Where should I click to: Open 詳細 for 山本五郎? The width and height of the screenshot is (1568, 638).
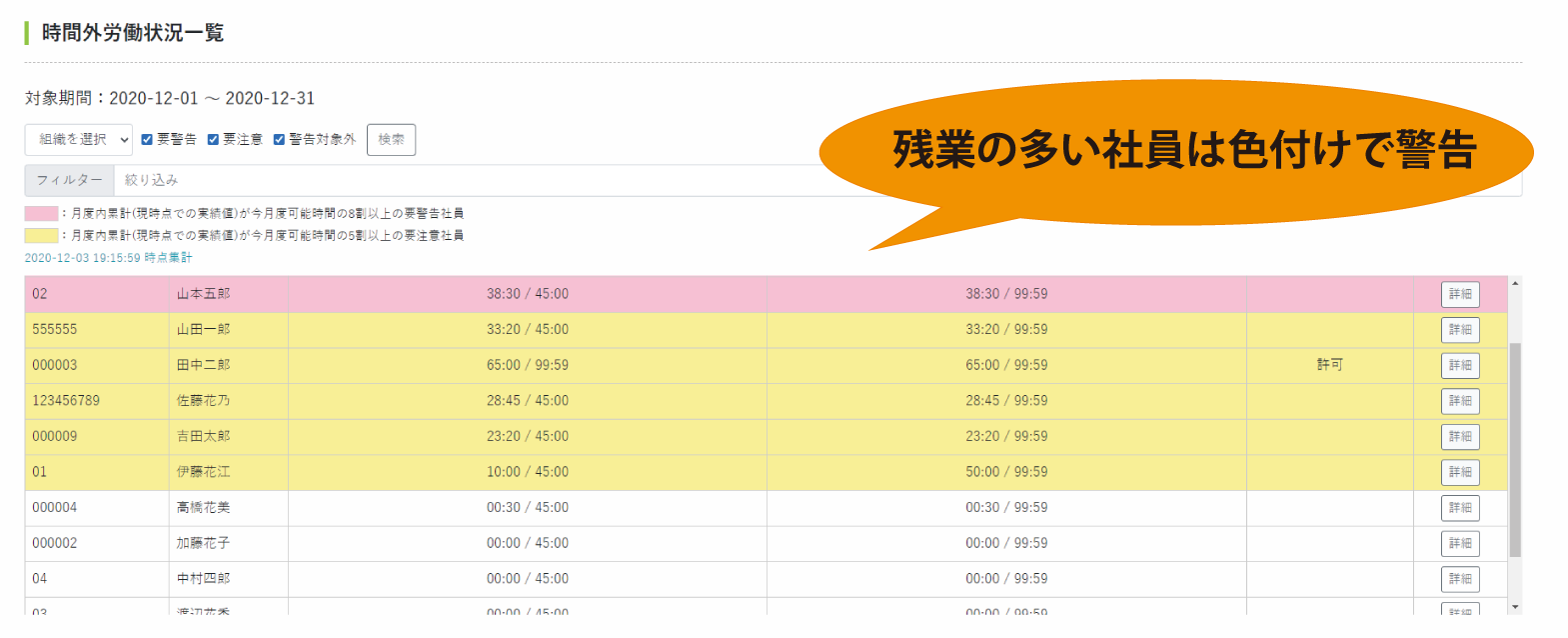click(1459, 294)
